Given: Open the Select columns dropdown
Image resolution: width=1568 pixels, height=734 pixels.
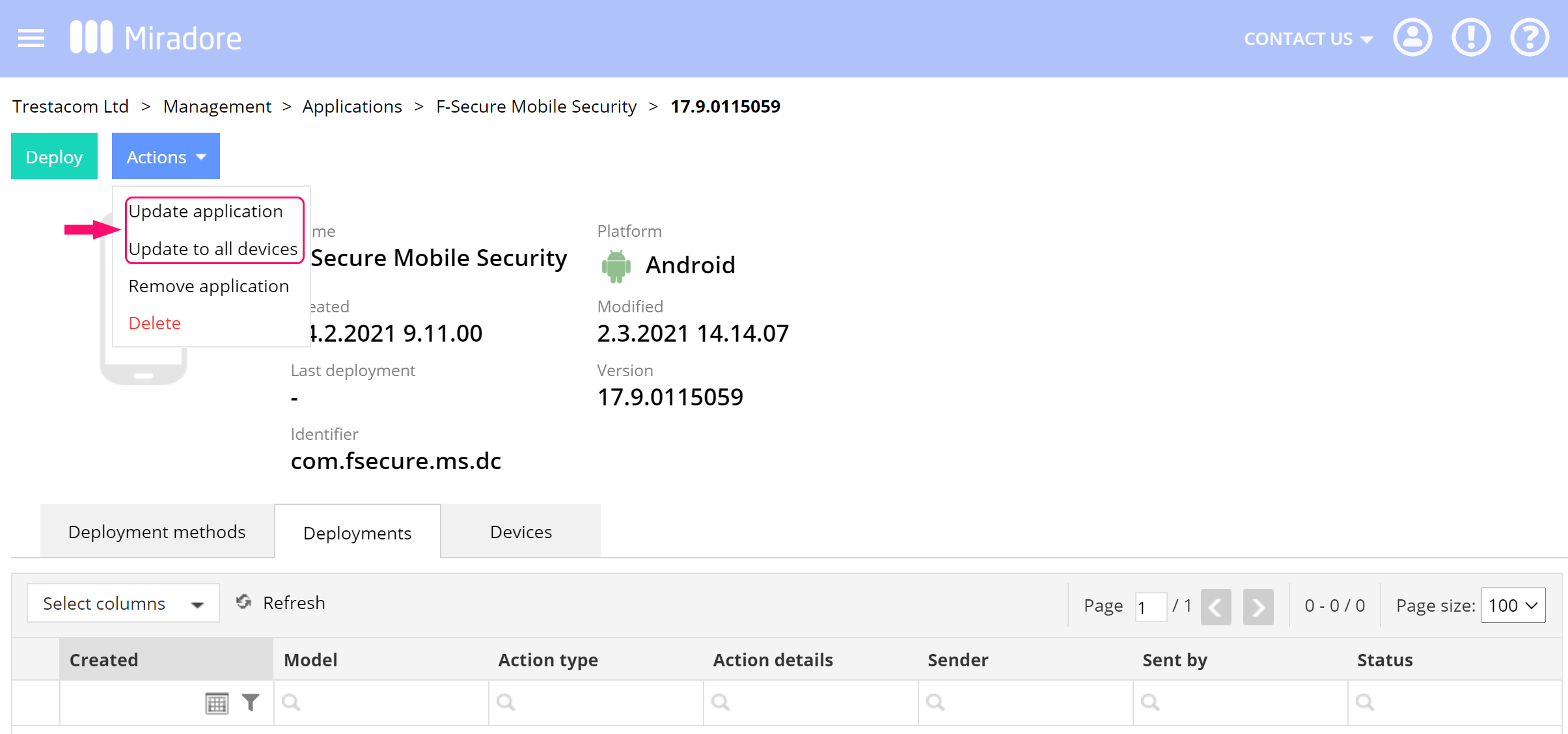Looking at the screenshot, I should (123, 603).
